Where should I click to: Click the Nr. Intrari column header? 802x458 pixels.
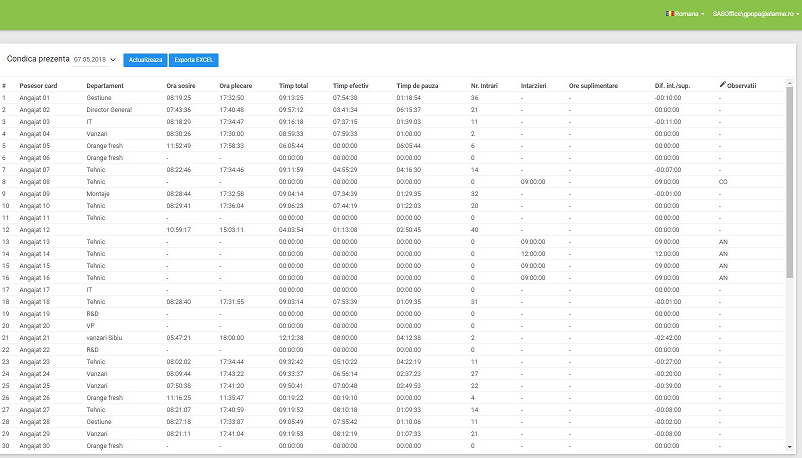click(x=484, y=86)
